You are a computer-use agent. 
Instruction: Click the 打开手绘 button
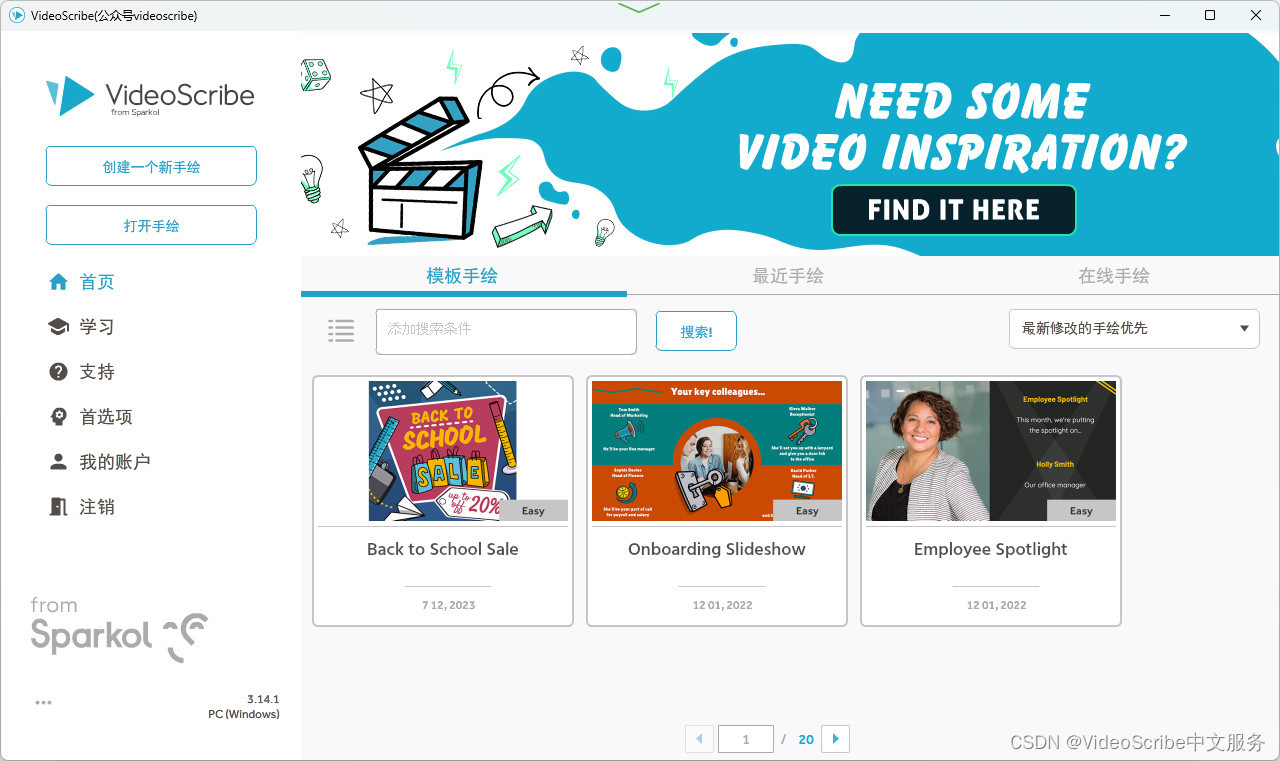(x=151, y=224)
